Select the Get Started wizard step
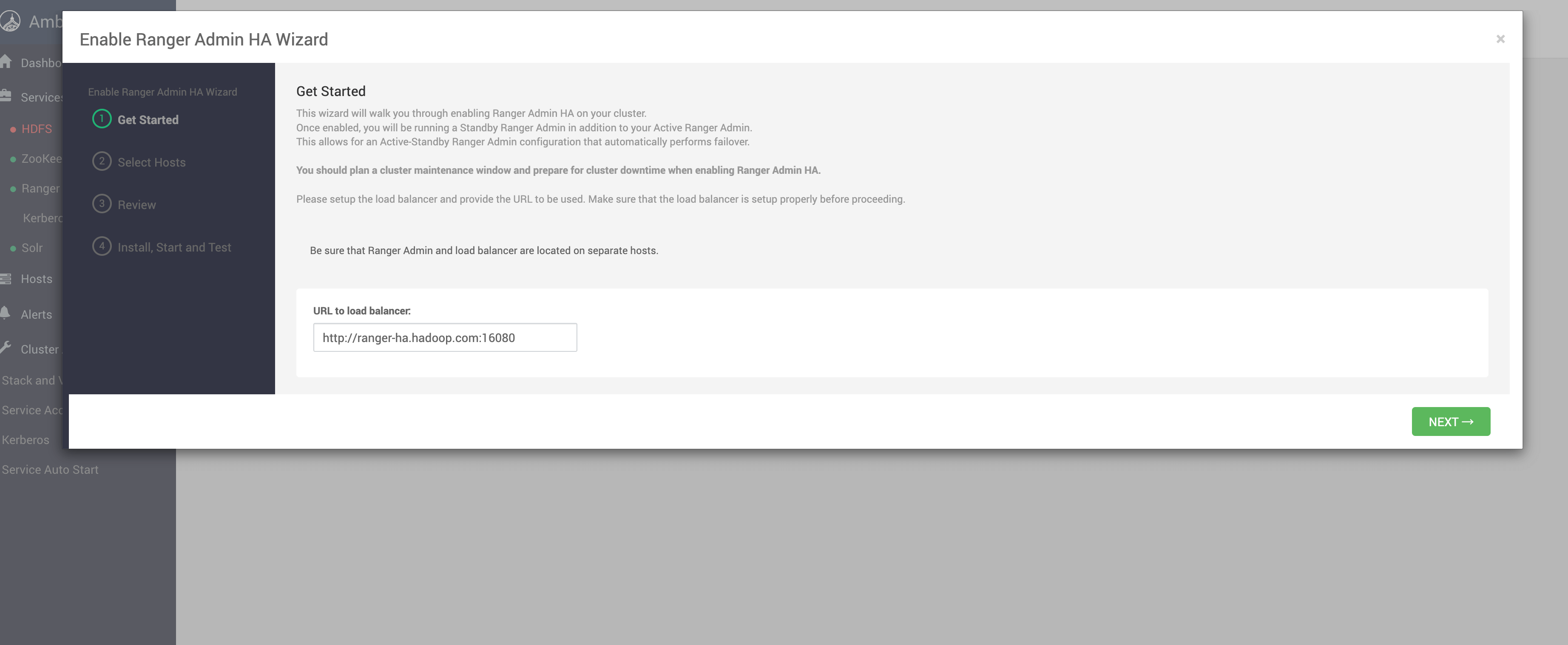The image size is (1568, 645). pyautogui.click(x=148, y=120)
